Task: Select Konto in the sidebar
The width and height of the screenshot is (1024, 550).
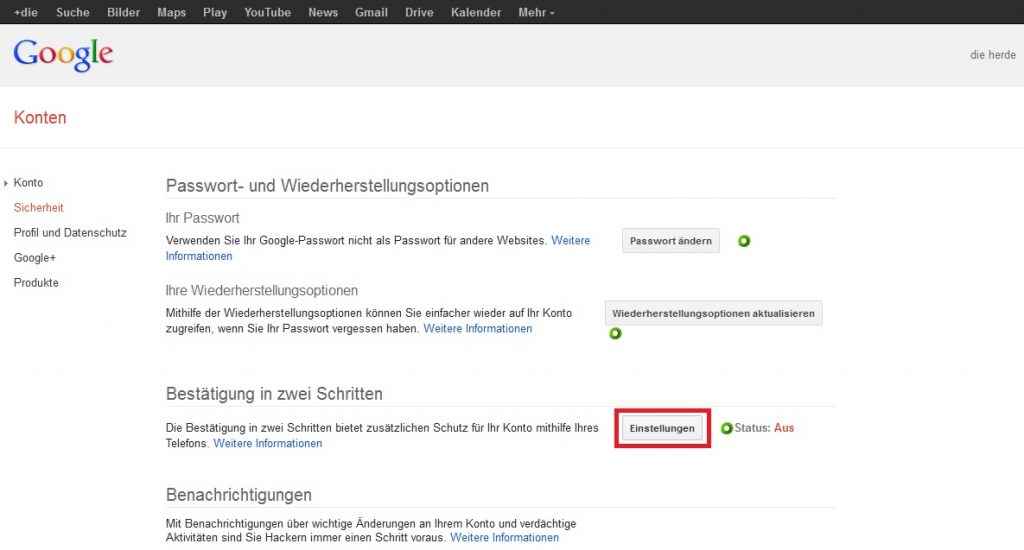Action: [28, 183]
